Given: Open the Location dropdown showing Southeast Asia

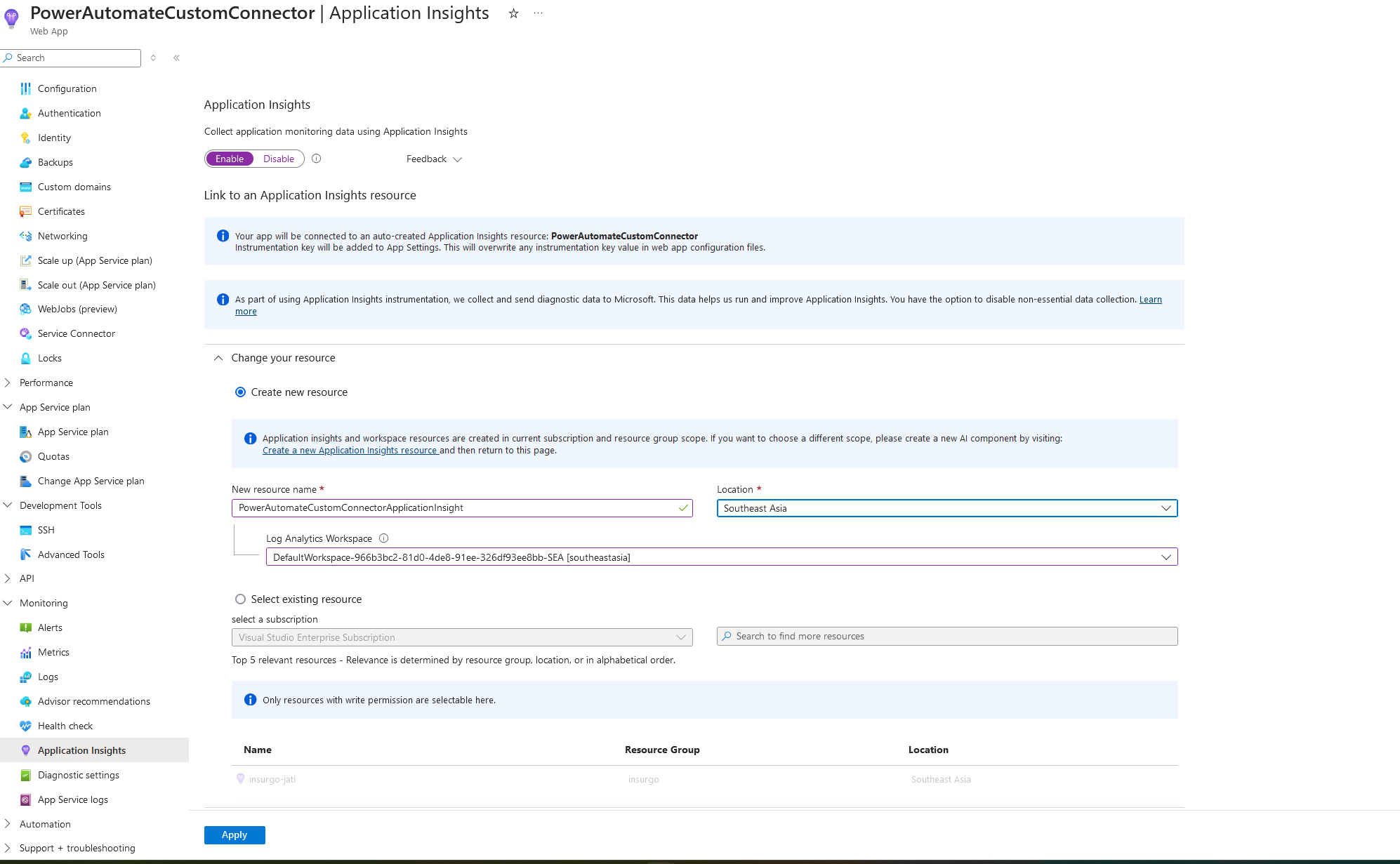Looking at the screenshot, I should 947,508.
